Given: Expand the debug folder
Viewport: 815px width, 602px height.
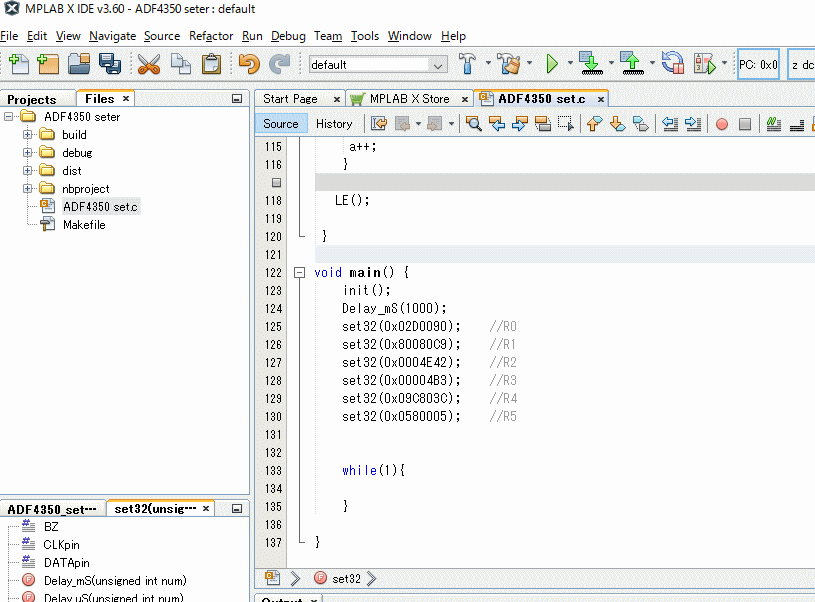Looking at the screenshot, I should [x=27, y=153].
